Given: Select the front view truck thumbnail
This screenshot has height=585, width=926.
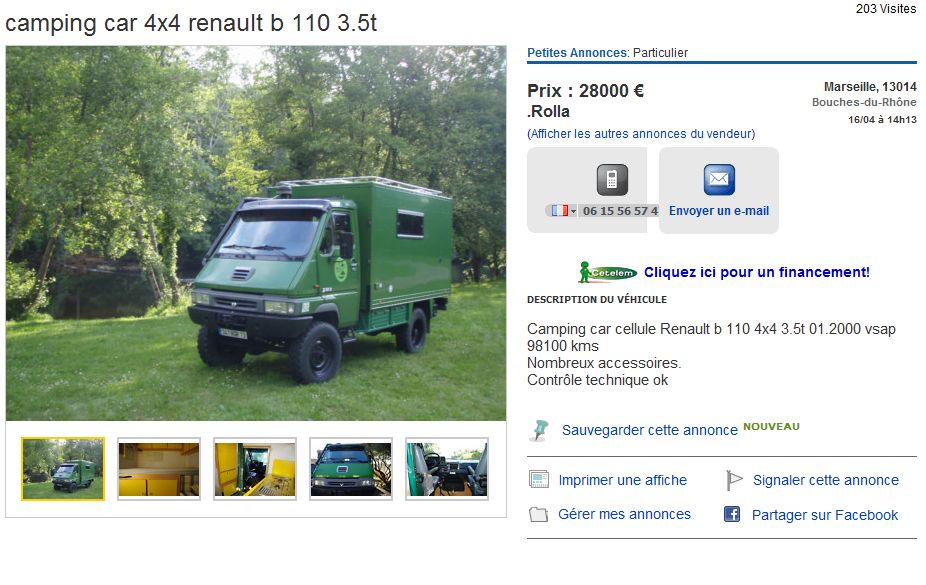Looking at the screenshot, I should click(x=351, y=469).
